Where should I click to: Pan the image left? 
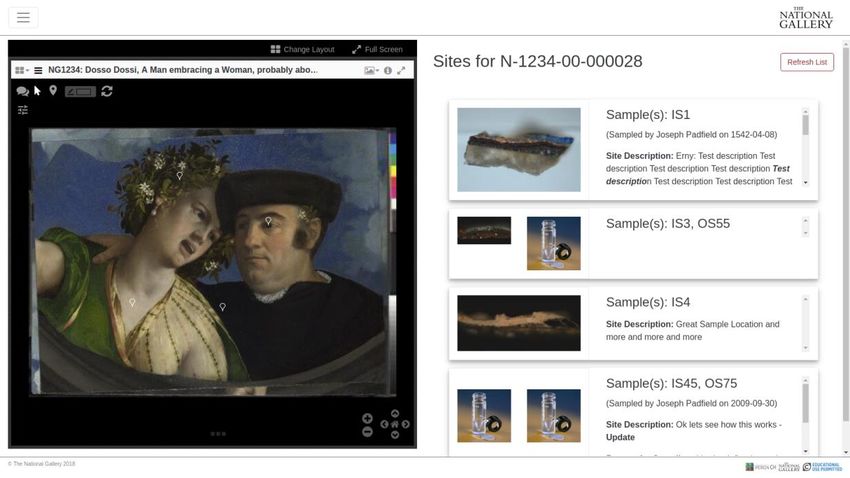(x=384, y=424)
